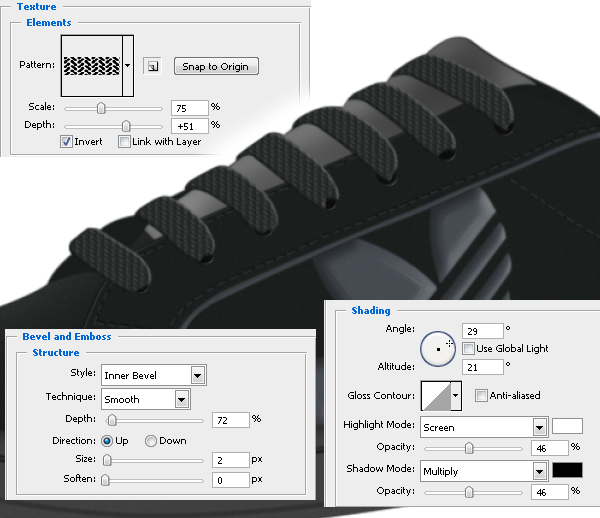
Task: Open the Style dropdown set to Inner Bevel
Action: point(154,375)
